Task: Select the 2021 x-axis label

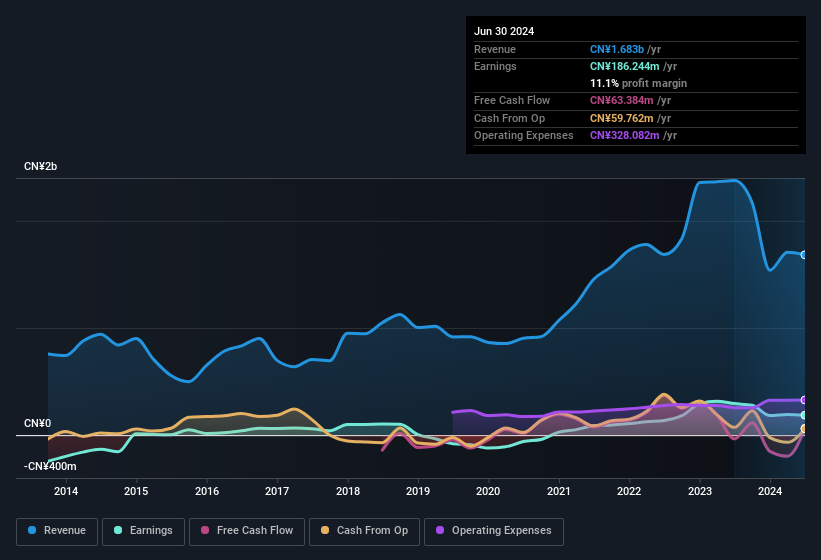Action: tap(559, 491)
